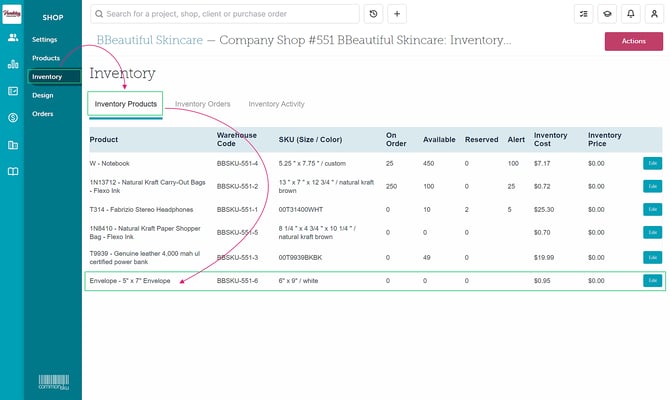The image size is (670, 400).
Task: Edit the Natural Kraft Paper Shopper Bag row
Action: coord(652,232)
